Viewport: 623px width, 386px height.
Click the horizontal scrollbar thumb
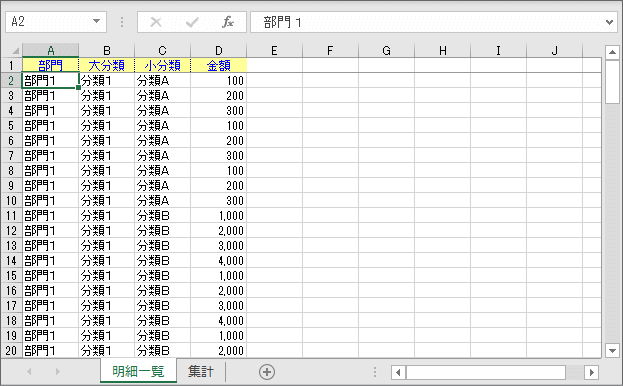(x=486, y=372)
